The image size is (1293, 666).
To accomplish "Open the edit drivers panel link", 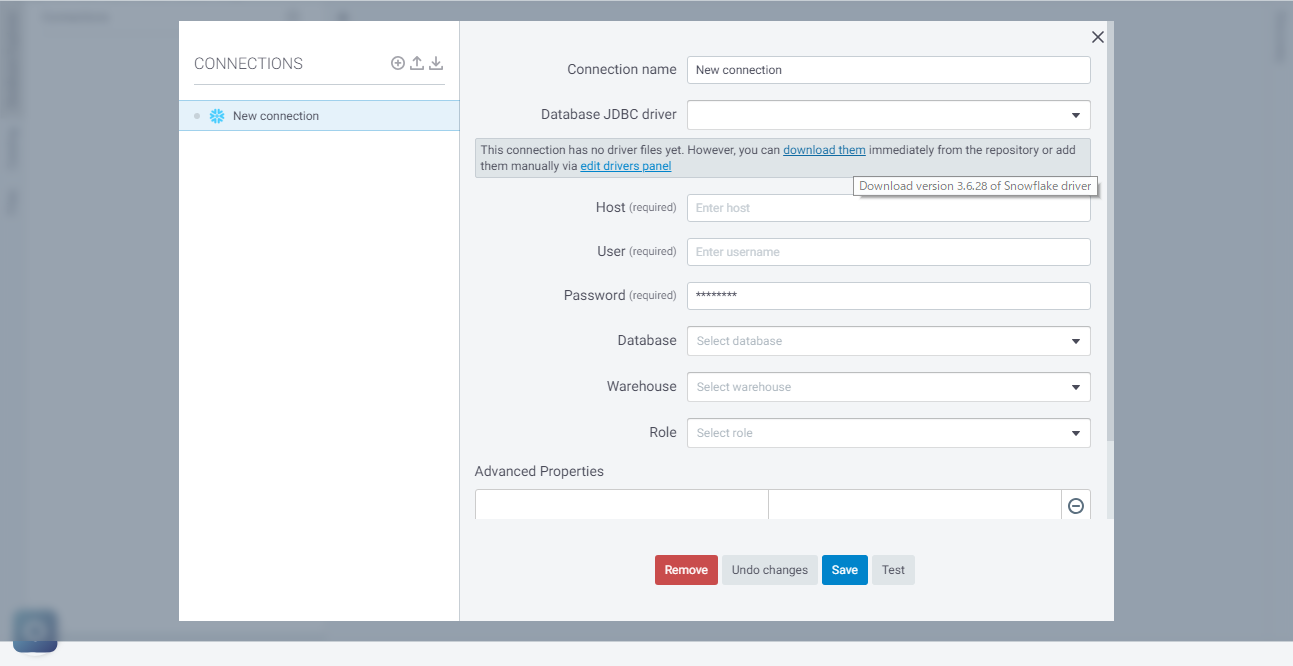I will point(625,165).
